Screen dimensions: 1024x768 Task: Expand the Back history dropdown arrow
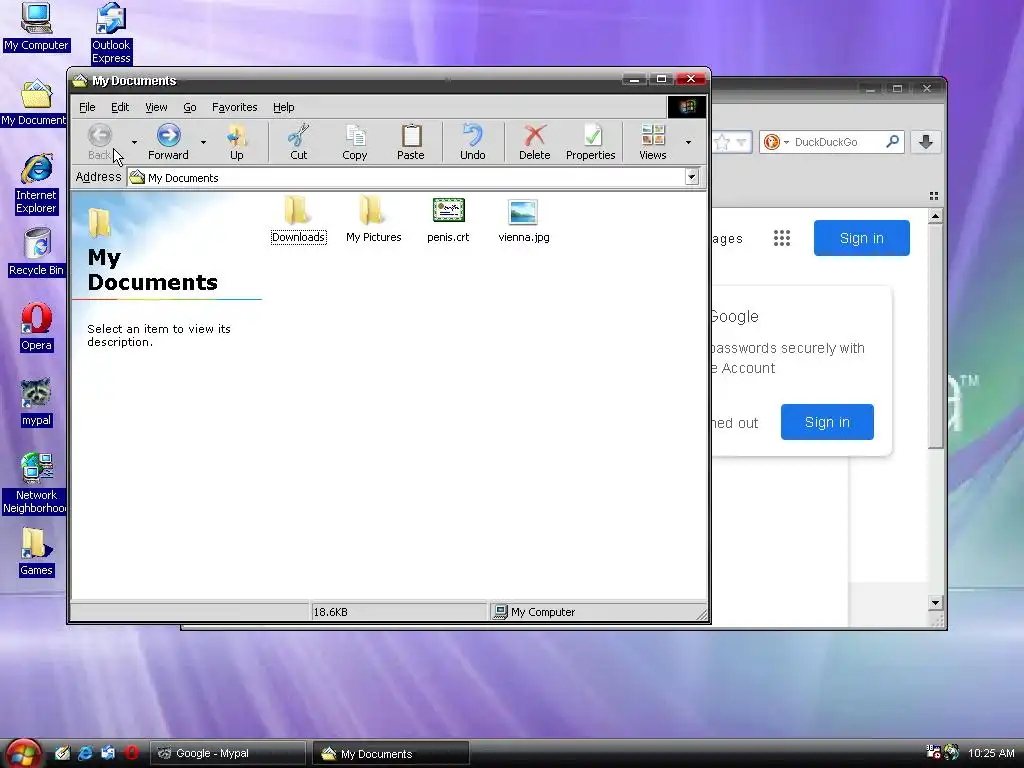point(135,142)
